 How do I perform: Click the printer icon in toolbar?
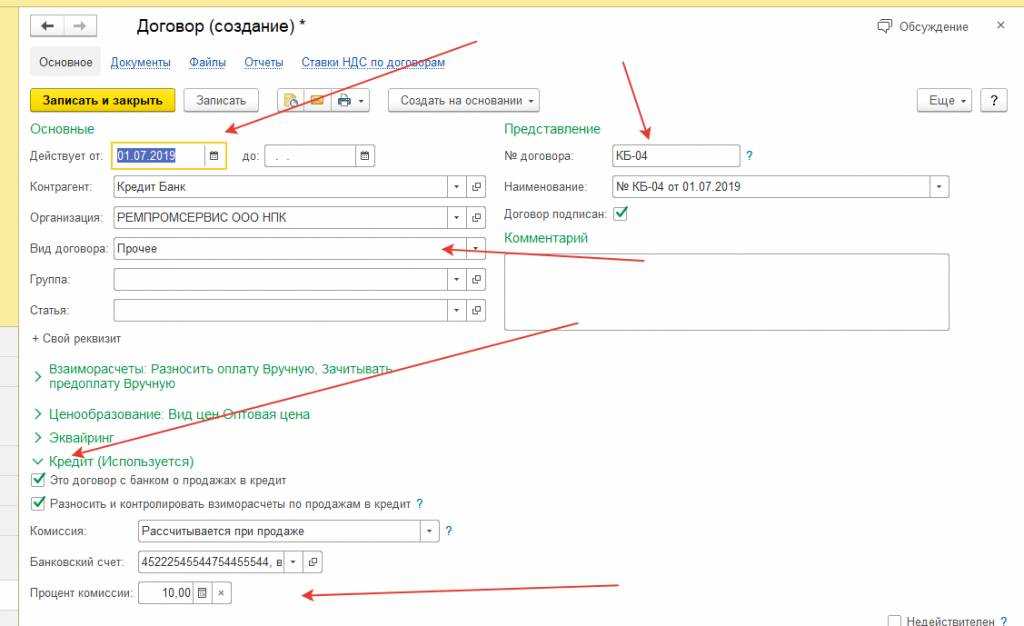(344, 101)
